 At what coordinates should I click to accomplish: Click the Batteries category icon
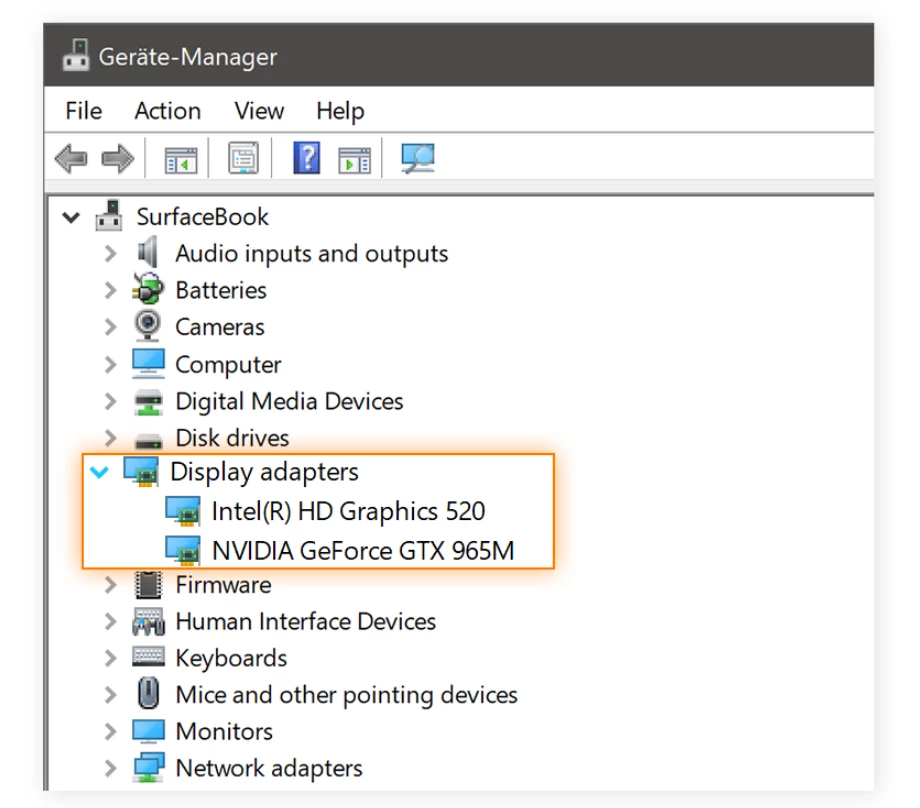(147, 289)
